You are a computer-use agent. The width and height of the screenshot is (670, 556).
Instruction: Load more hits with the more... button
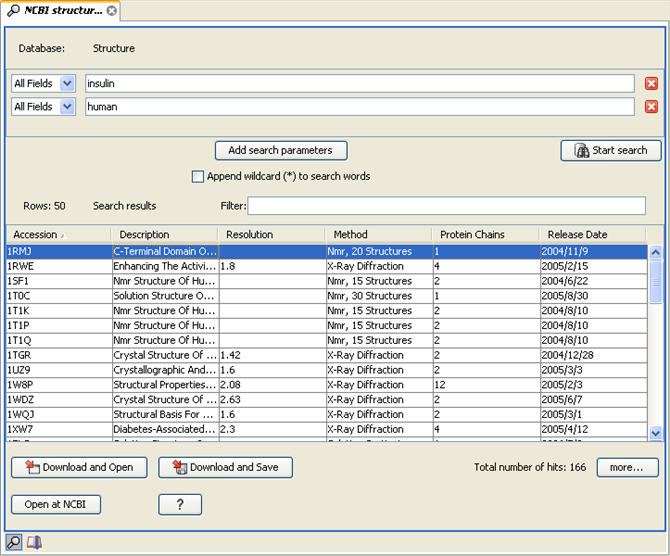[627, 467]
